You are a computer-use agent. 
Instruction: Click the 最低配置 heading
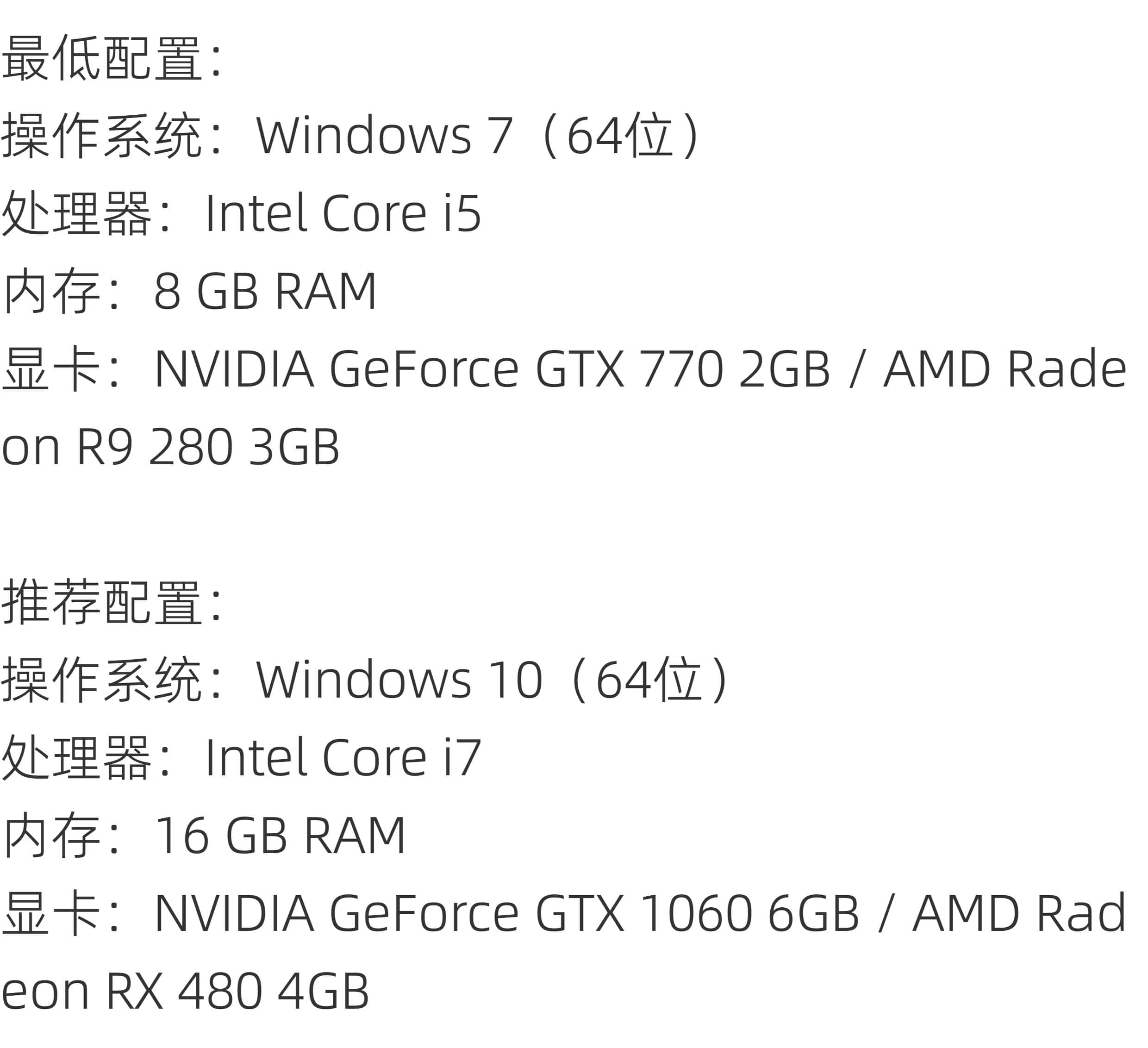click(x=102, y=58)
